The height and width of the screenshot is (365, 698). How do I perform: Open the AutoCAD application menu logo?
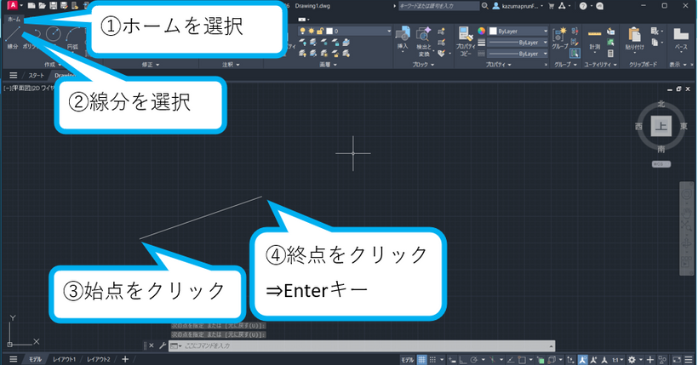[12, 5]
